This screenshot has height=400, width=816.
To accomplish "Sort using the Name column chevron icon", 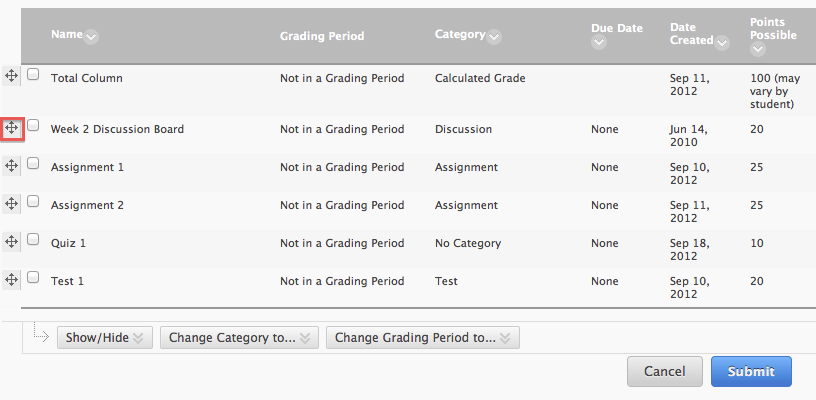I will [x=92, y=37].
